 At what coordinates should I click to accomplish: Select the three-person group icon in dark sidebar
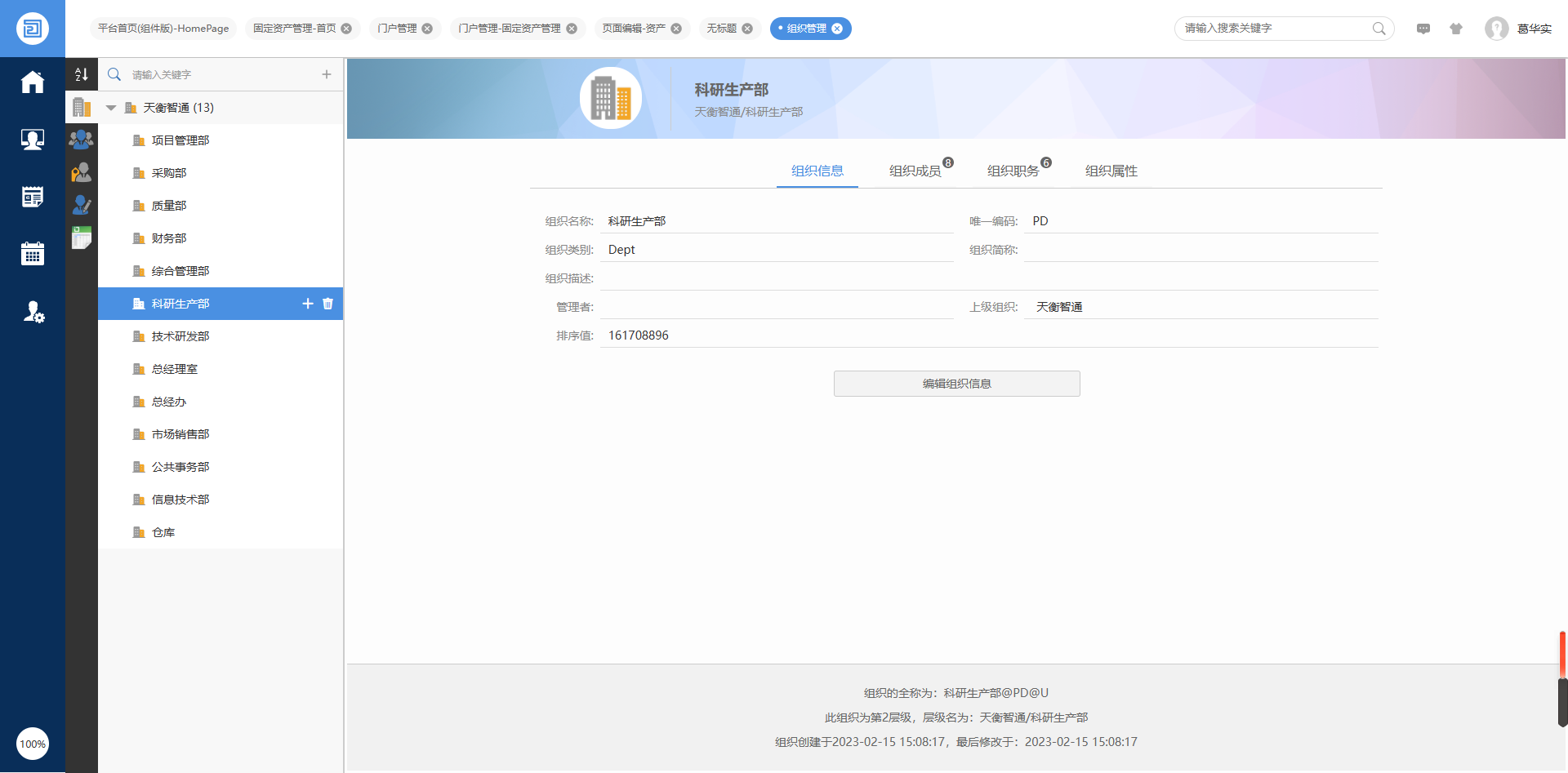[81, 140]
